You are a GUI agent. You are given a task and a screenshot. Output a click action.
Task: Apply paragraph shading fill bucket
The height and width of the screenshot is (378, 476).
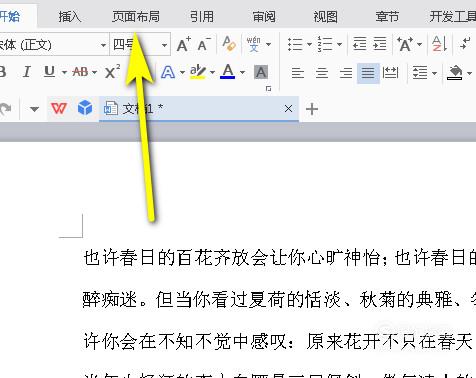click(x=455, y=72)
